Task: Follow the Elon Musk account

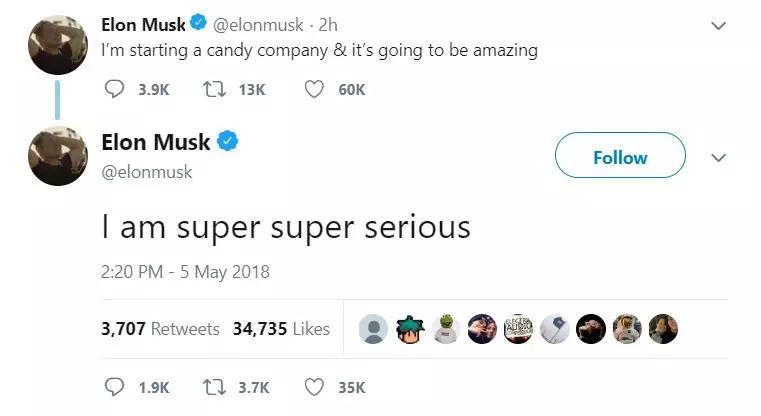Action: pyautogui.click(x=620, y=155)
